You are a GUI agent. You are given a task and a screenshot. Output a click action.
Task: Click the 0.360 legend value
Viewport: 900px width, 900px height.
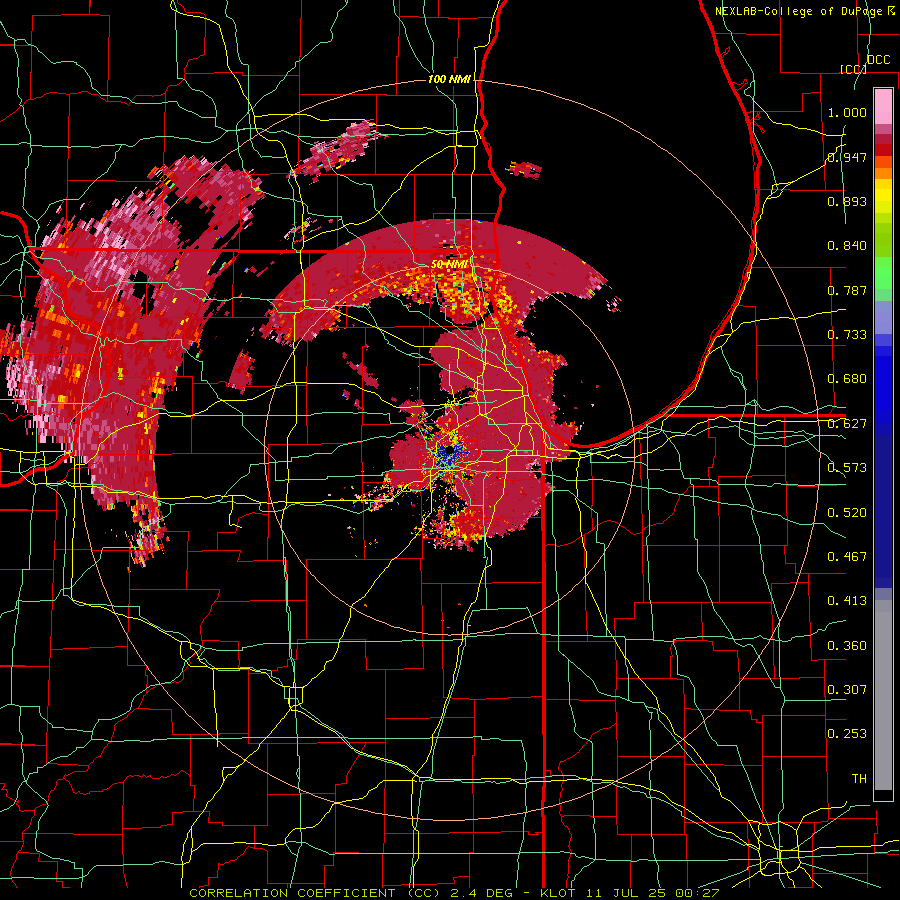tap(847, 645)
